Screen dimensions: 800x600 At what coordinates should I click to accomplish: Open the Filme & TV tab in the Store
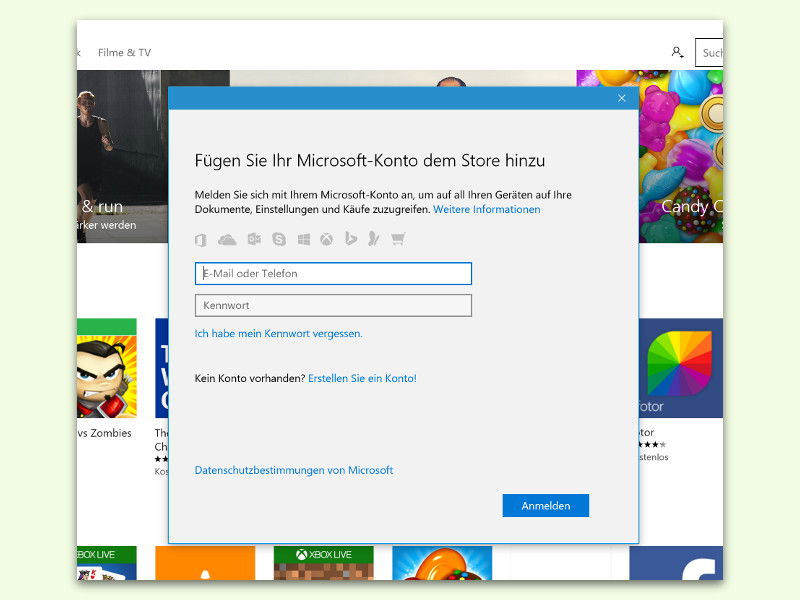tap(124, 53)
